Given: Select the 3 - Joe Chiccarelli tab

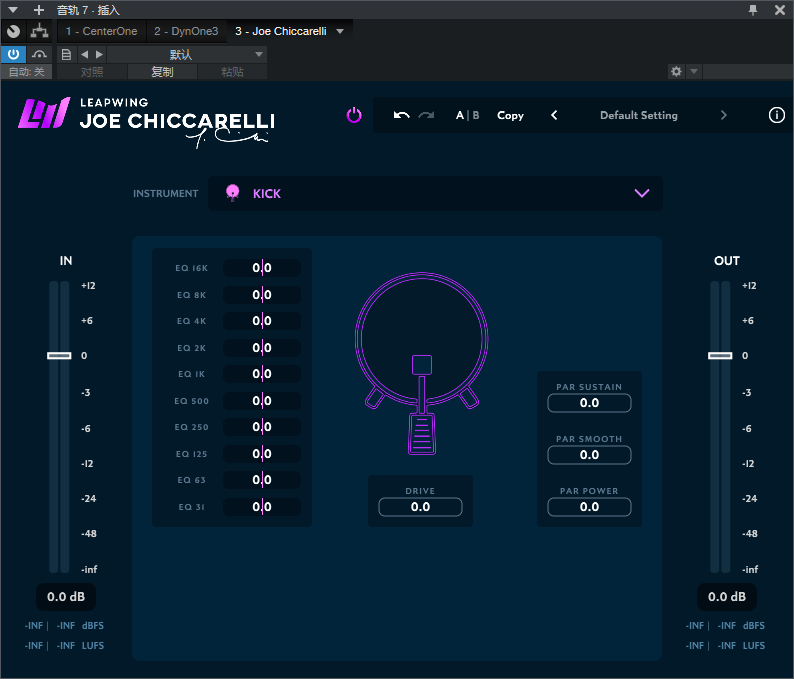Looking at the screenshot, I should [x=281, y=31].
